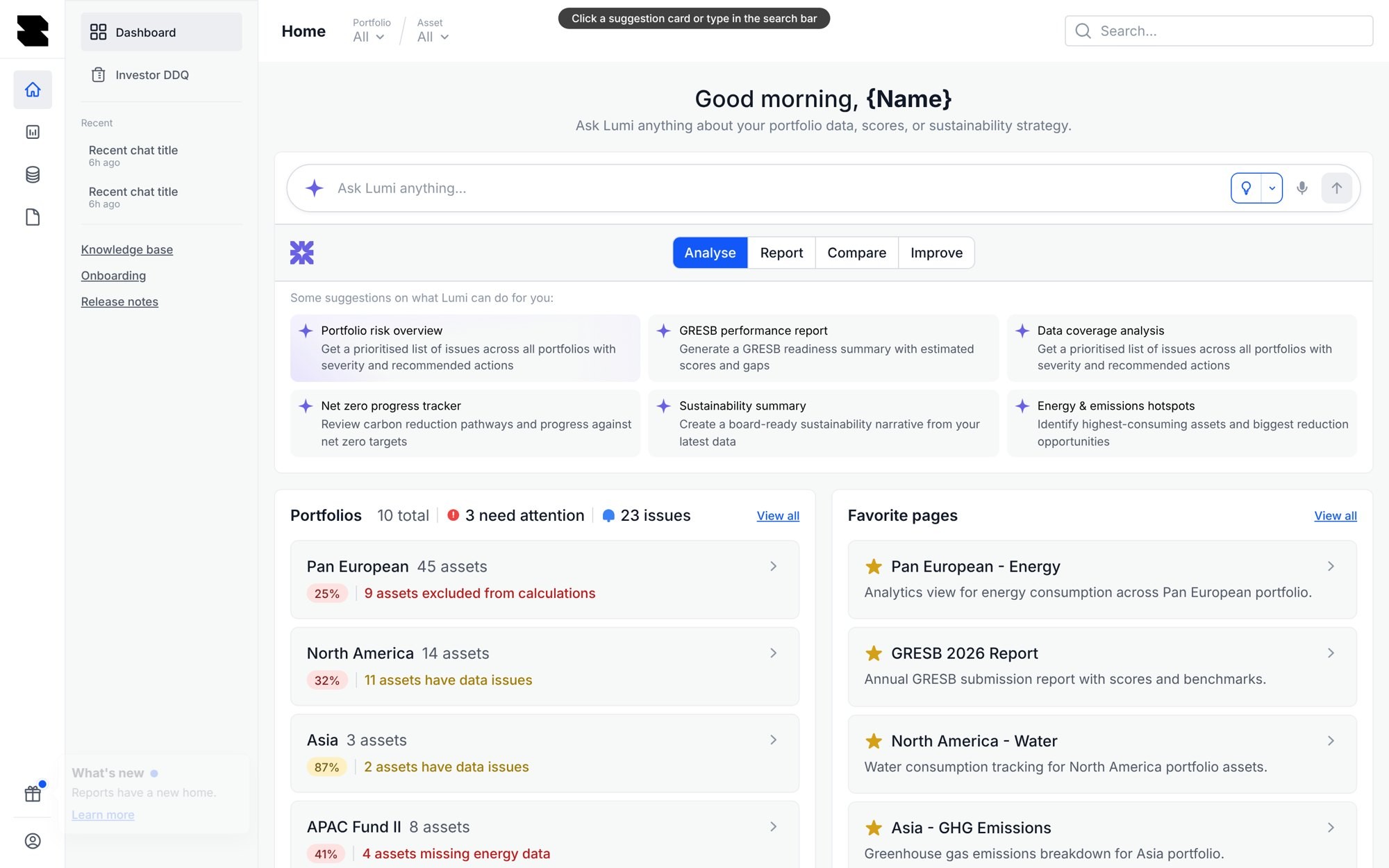Open the Portfolio All dropdown
Viewport: 1389px width, 868px height.
(369, 37)
